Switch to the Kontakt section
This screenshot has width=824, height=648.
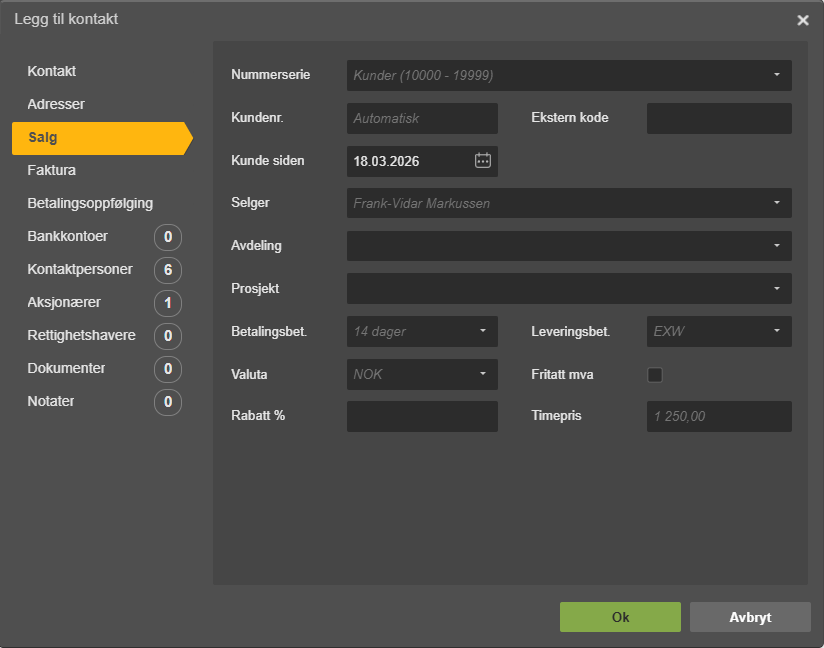pos(52,71)
